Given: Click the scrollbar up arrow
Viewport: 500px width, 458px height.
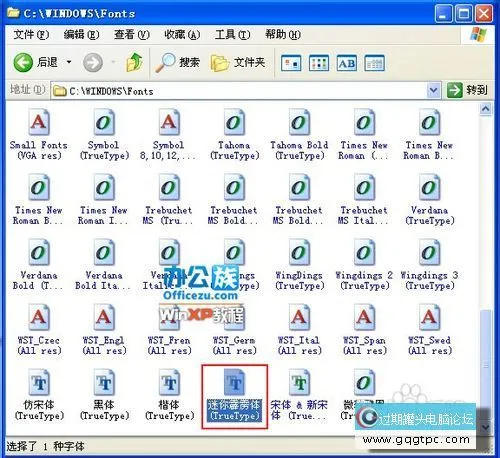Looking at the screenshot, I should (x=485, y=109).
